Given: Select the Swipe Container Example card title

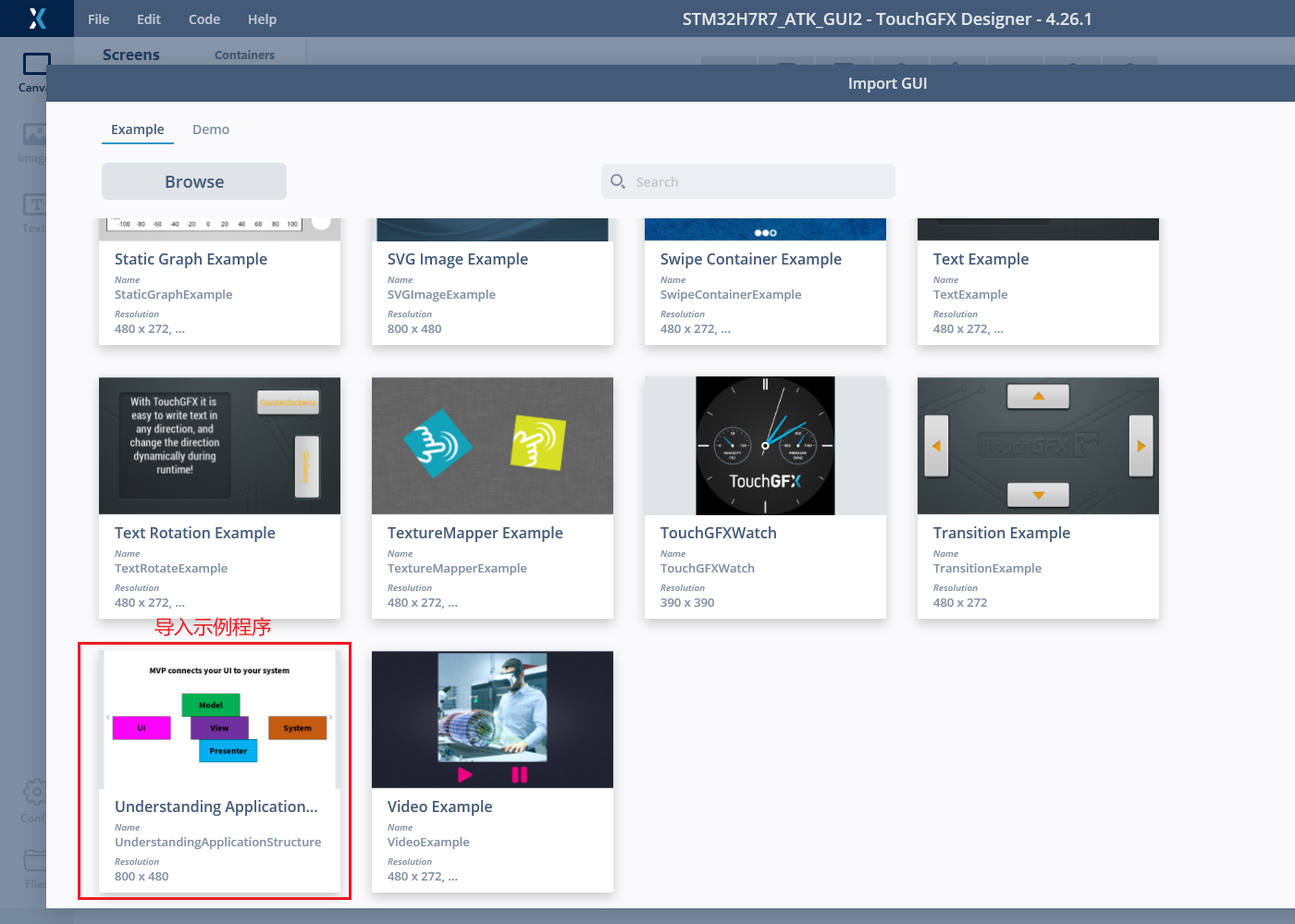Looking at the screenshot, I should click(751, 259).
